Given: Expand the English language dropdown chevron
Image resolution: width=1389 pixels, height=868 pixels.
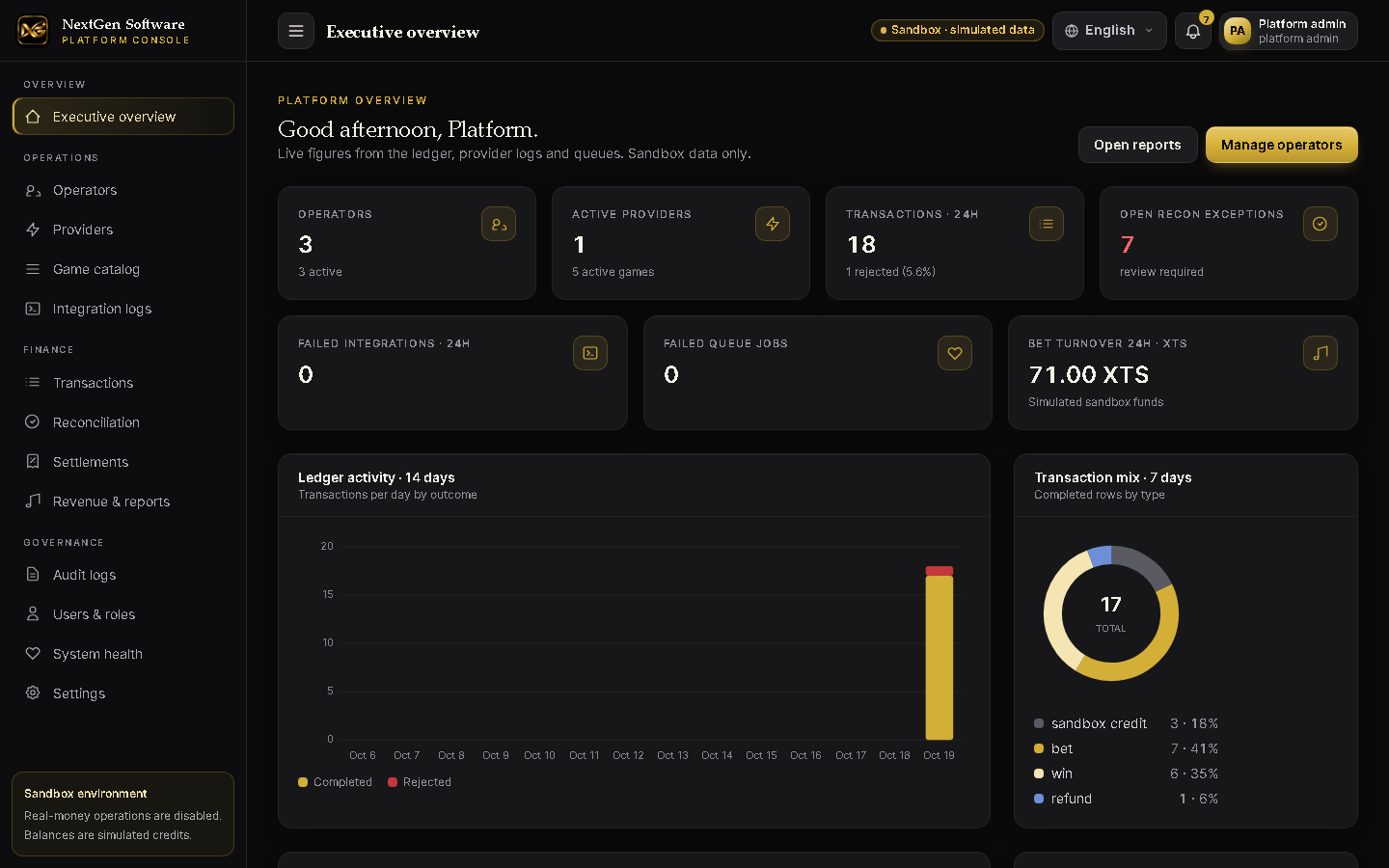Looking at the screenshot, I should (1149, 31).
